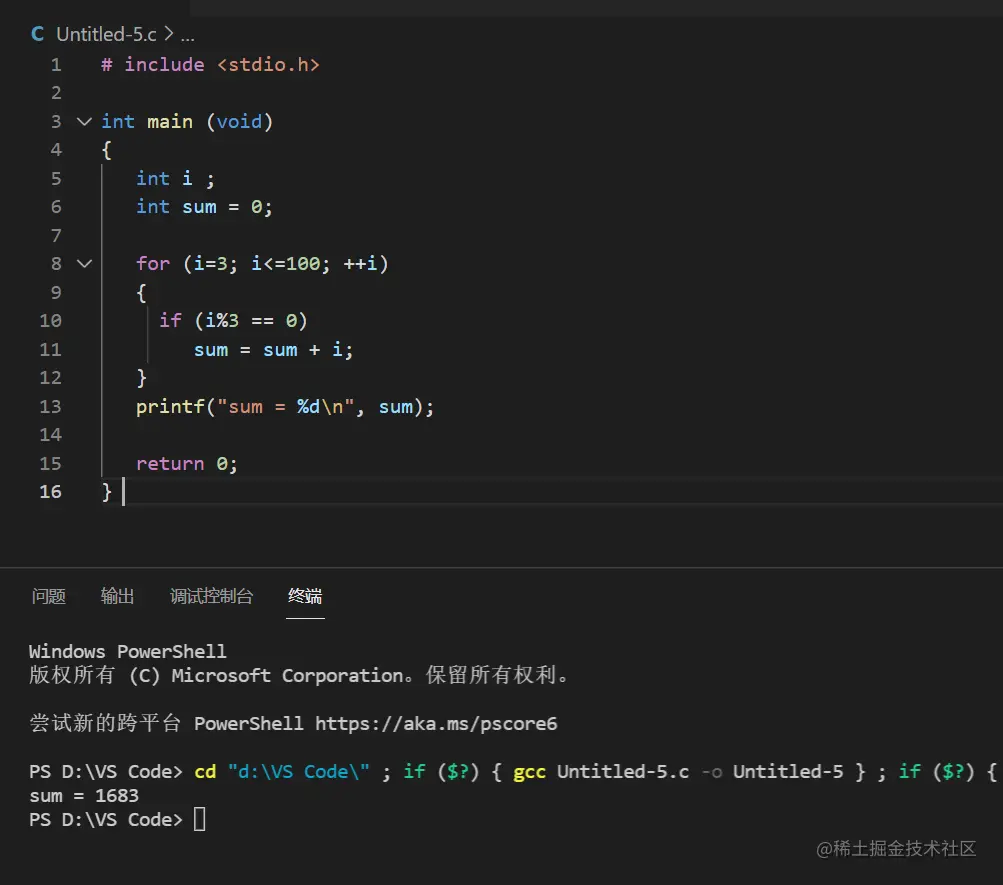Click line number 8 in the gutter

[x=56, y=263]
